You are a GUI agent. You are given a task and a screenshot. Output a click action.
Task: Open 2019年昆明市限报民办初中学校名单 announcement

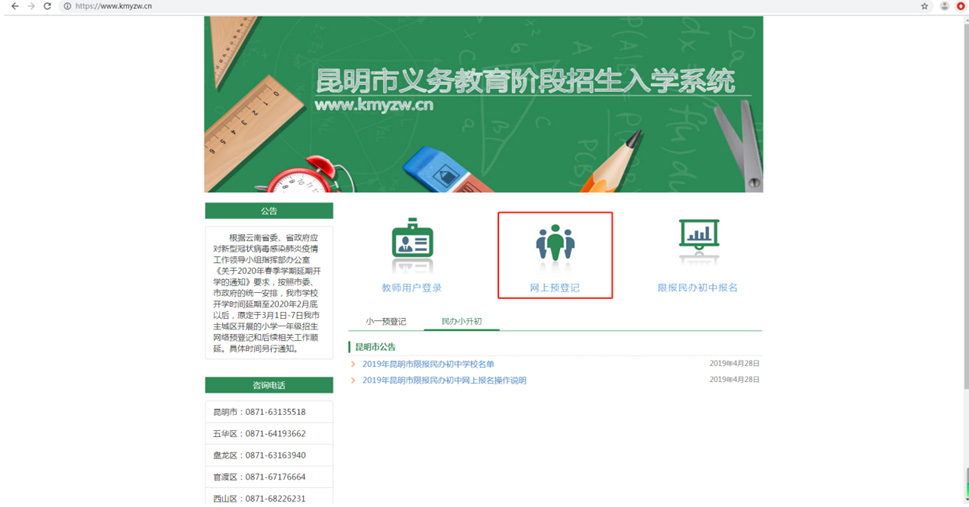pos(428,364)
